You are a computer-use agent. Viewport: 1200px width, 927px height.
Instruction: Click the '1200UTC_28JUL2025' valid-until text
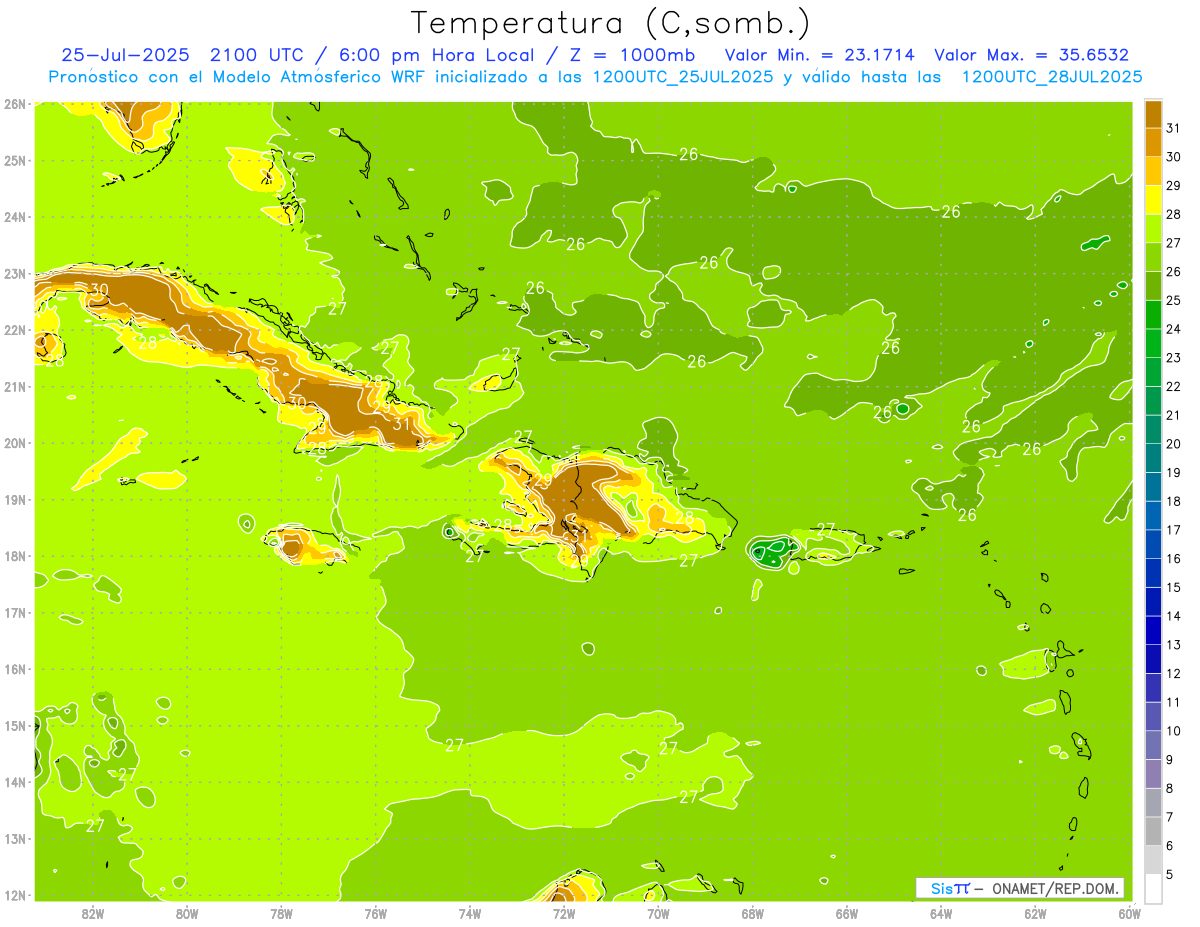(x=1051, y=77)
